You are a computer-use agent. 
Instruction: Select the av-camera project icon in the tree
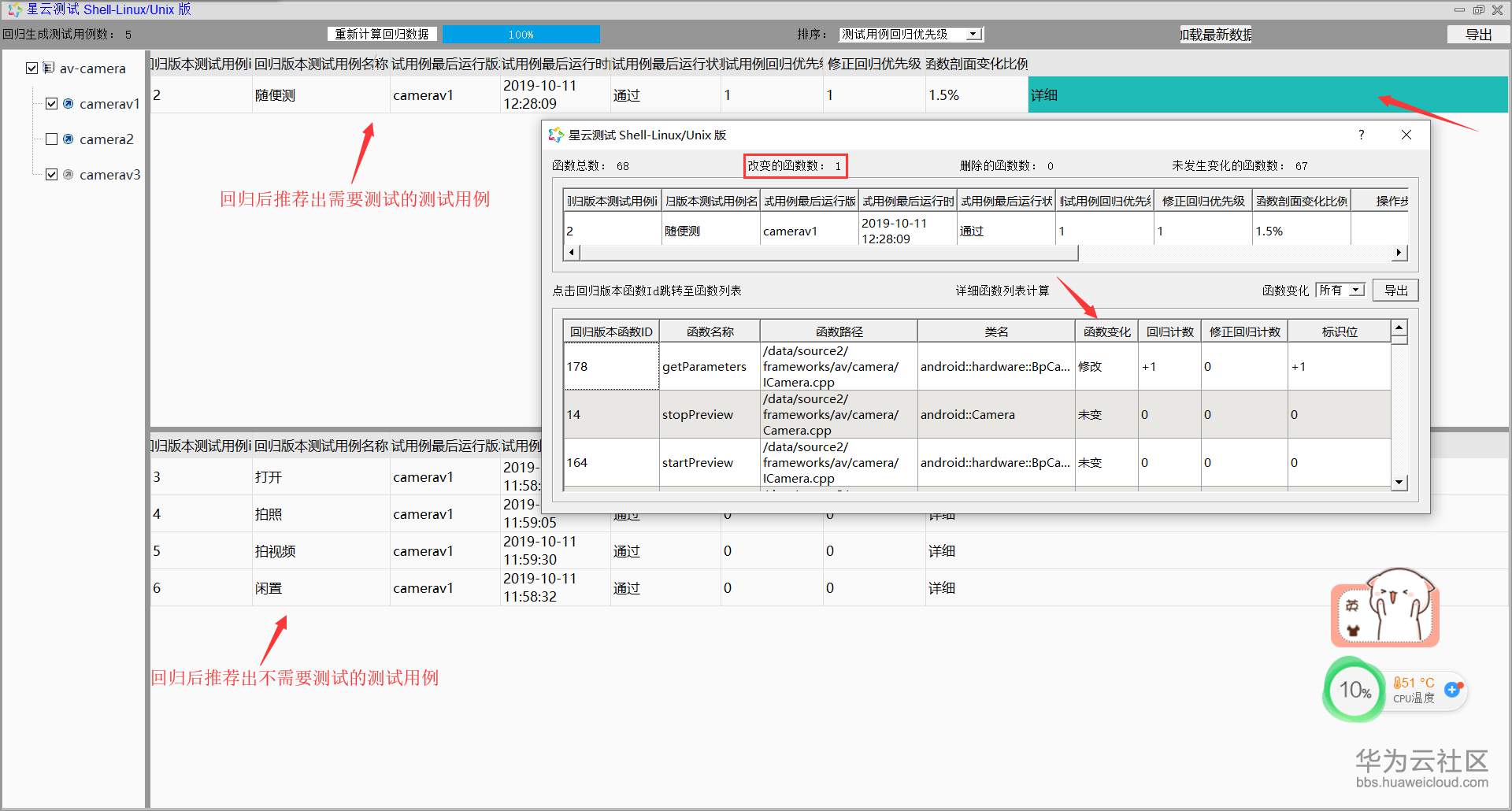(x=49, y=68)
